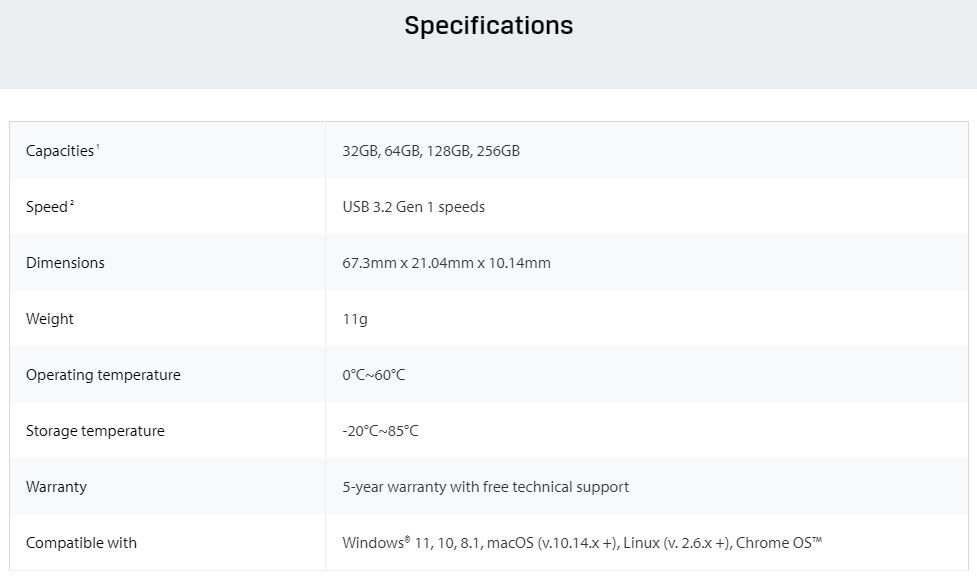Screen dimensions: 977x582
Task: Select the Capacities row label
Action: (x=60, y=151)
